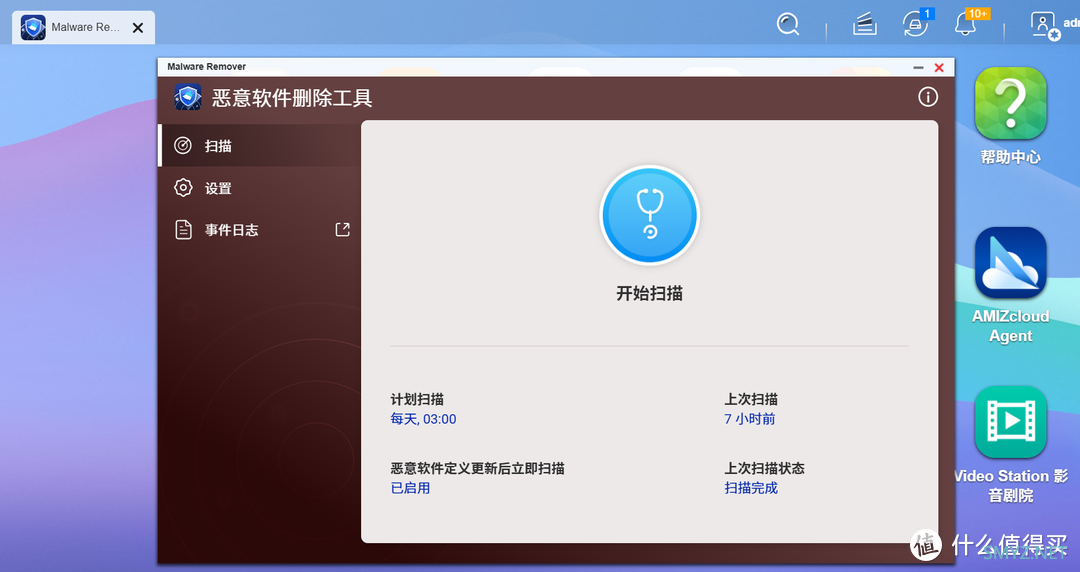Close the Malware Remover taskbar tab

click(x=138, y=28)
